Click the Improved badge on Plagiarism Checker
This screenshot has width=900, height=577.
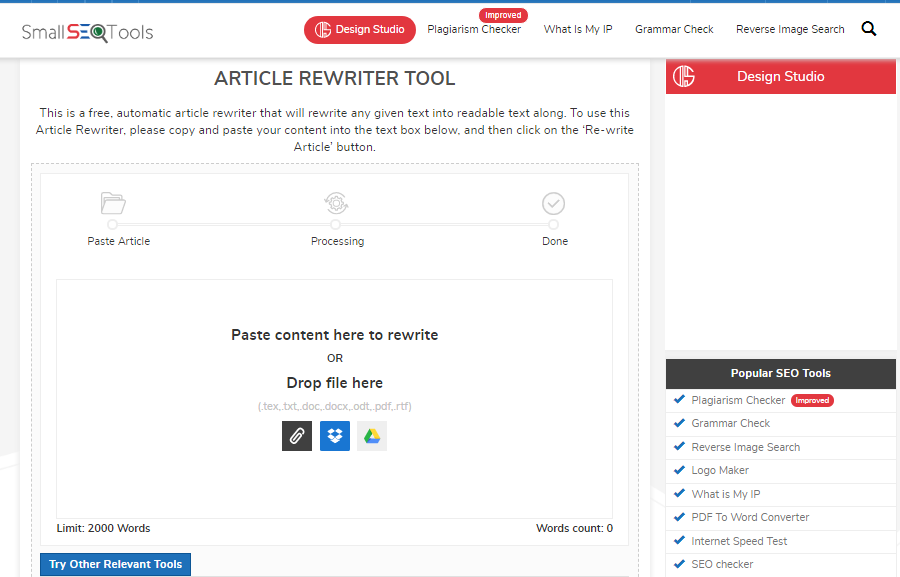click(503, 14)
